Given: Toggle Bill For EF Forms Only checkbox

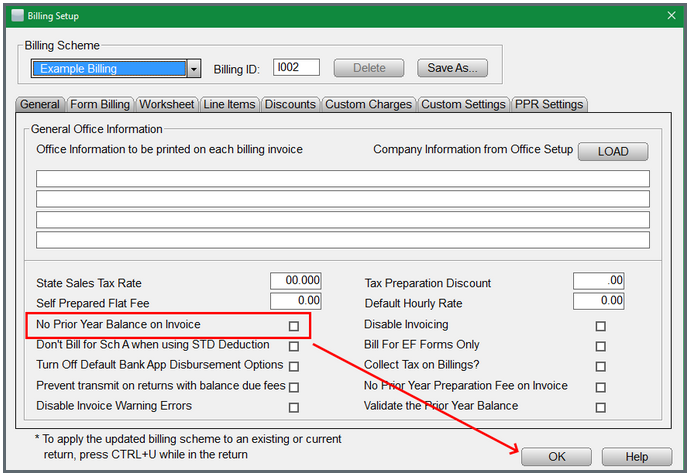Looking at the screenshot, I should (600, 346).
